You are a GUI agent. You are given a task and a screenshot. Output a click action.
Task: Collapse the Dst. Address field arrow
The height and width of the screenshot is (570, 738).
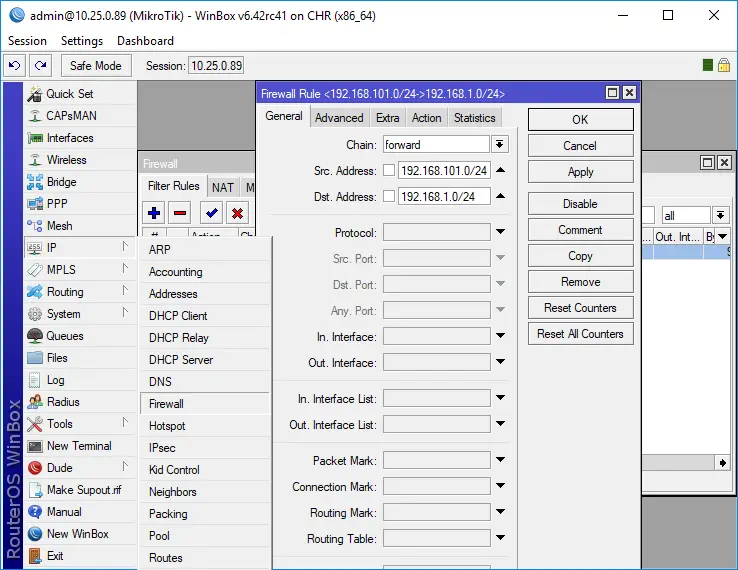(x=500, y=196)
